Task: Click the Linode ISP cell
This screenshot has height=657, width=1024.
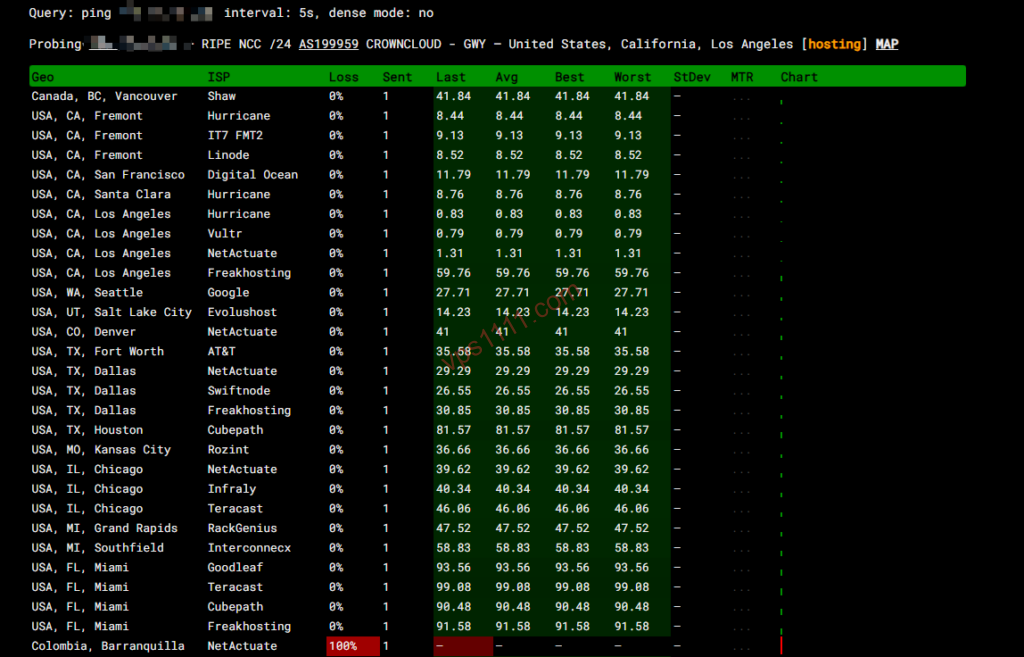Action: pos(228,155)
